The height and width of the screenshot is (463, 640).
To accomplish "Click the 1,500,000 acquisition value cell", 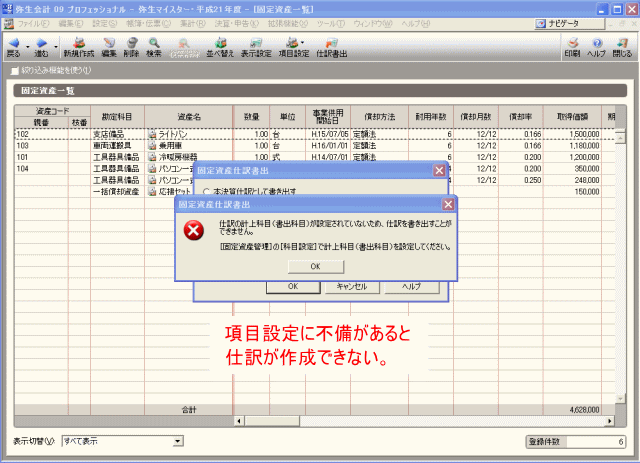I will [x=572, y=134].
